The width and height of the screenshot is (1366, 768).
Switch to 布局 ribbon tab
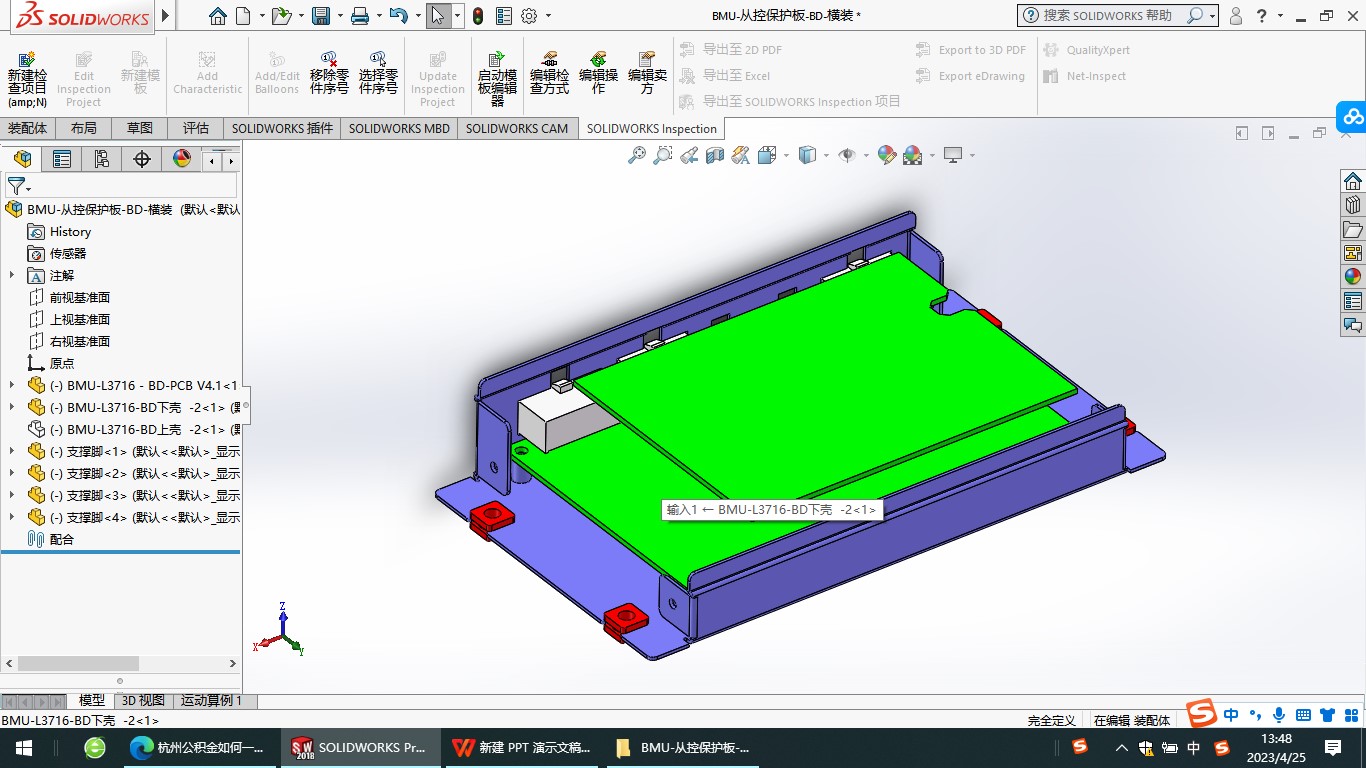(84, 128)
